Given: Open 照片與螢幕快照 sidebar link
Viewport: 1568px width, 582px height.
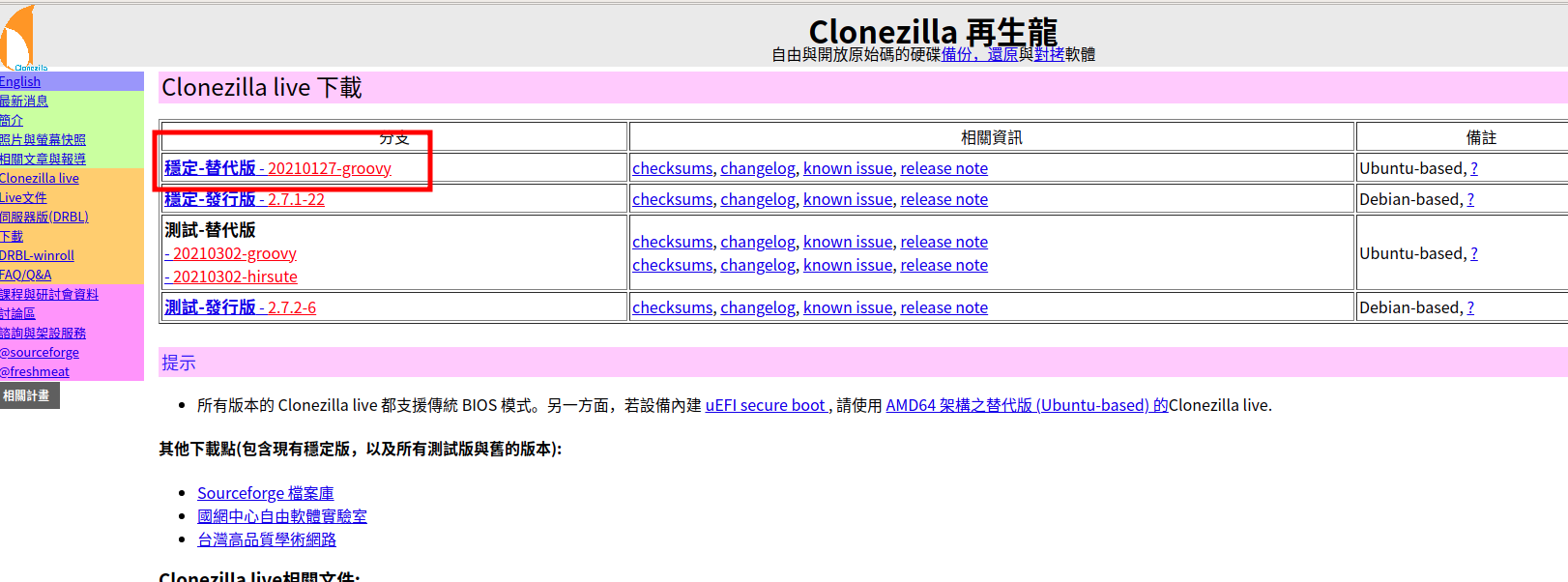Looking at the screenshot, I should tap(43, 139).
